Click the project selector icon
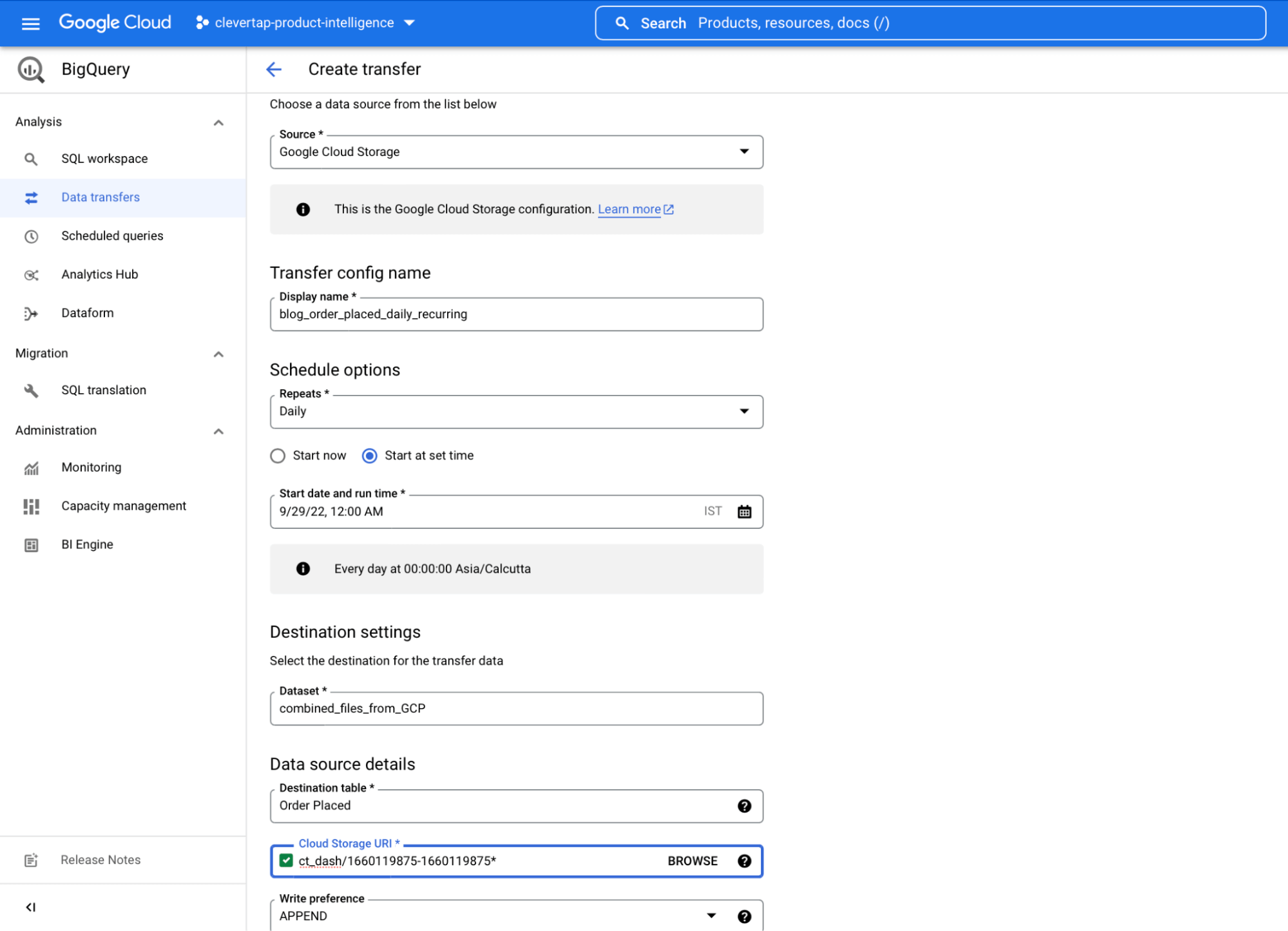Image resolution: width=1288 pixels, height=931 pixels. 202,23
